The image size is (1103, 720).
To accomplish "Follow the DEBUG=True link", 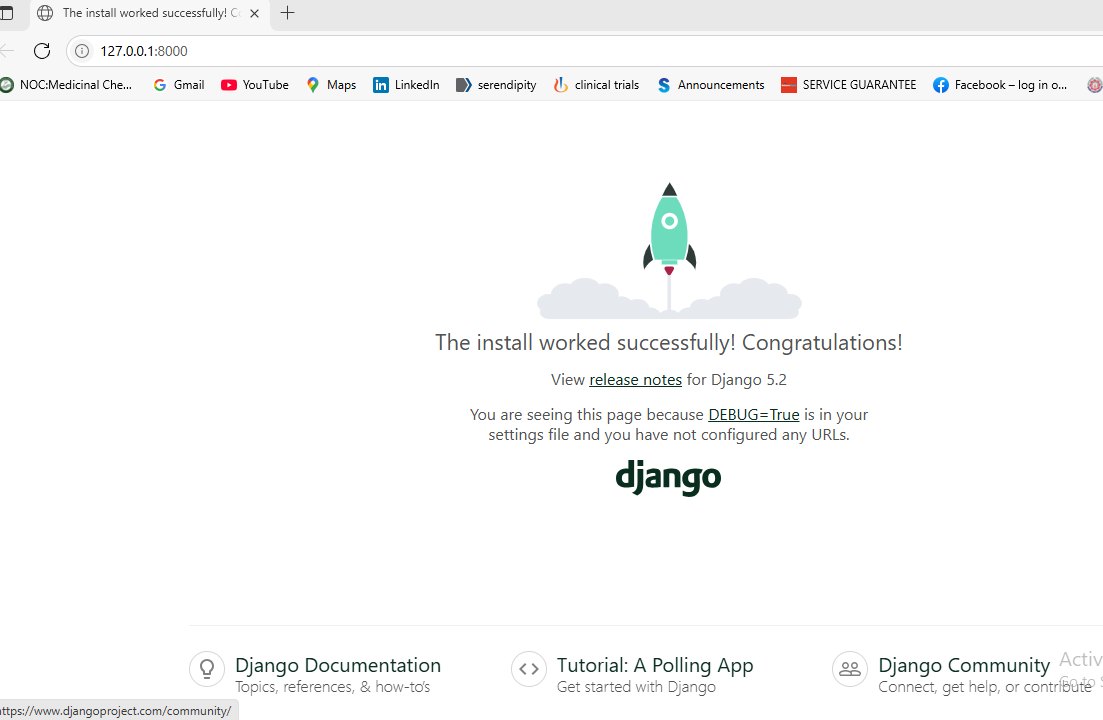I will point(753,415).
